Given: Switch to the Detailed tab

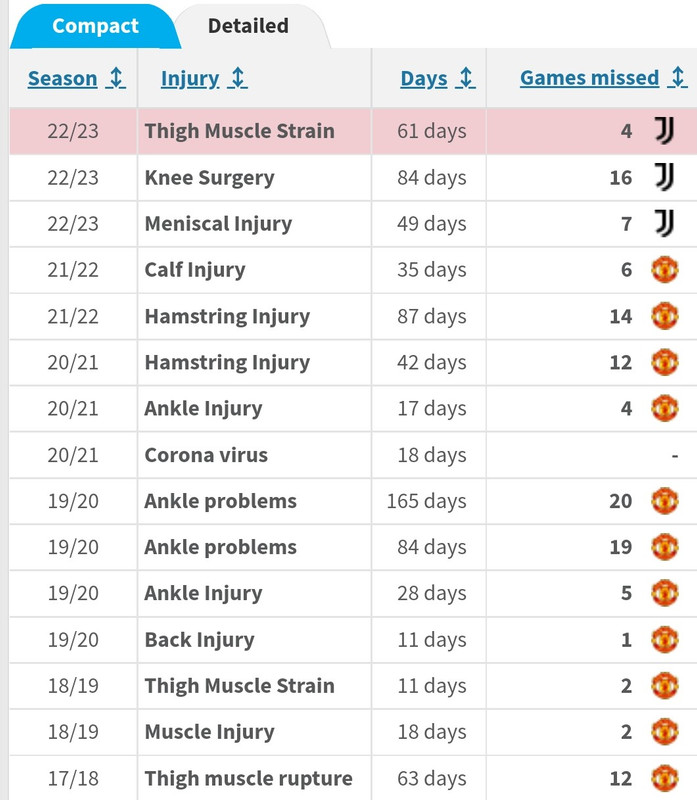Looking at the screenshot, I should point(248,26).
